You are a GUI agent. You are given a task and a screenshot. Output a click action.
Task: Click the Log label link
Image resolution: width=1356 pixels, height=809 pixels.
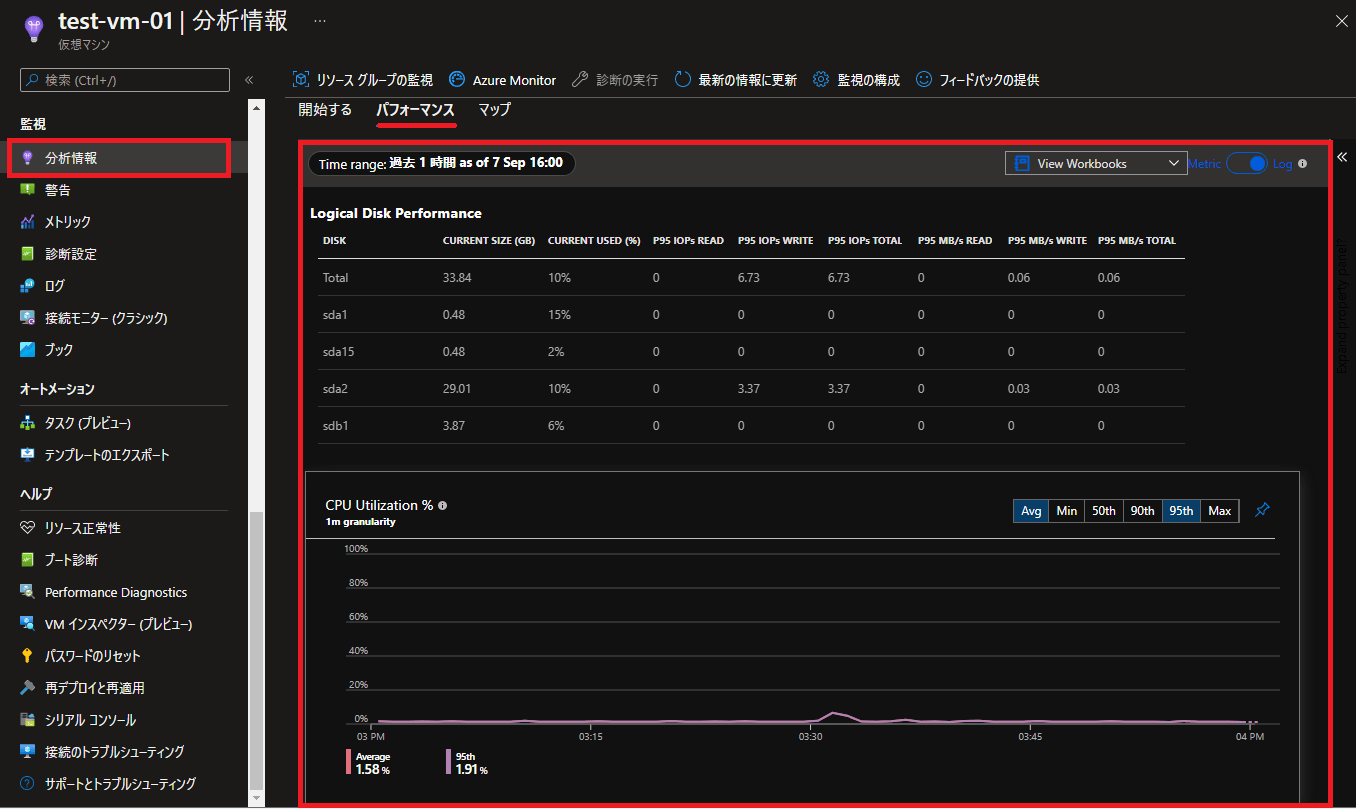(x=1283, y=164)
